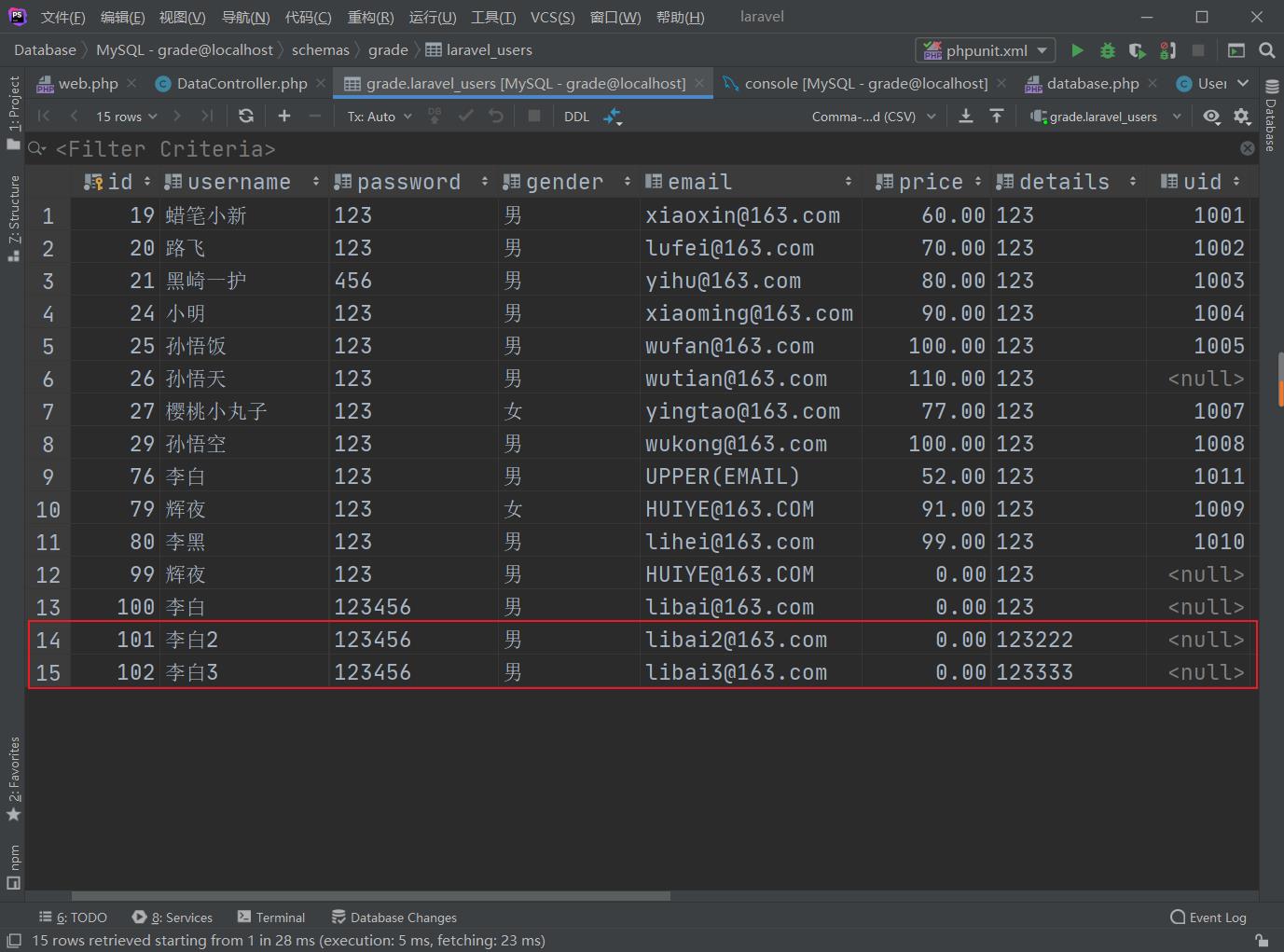Go to last page of rows
The height and width of the screenshot is (952, 1284).
207,116
